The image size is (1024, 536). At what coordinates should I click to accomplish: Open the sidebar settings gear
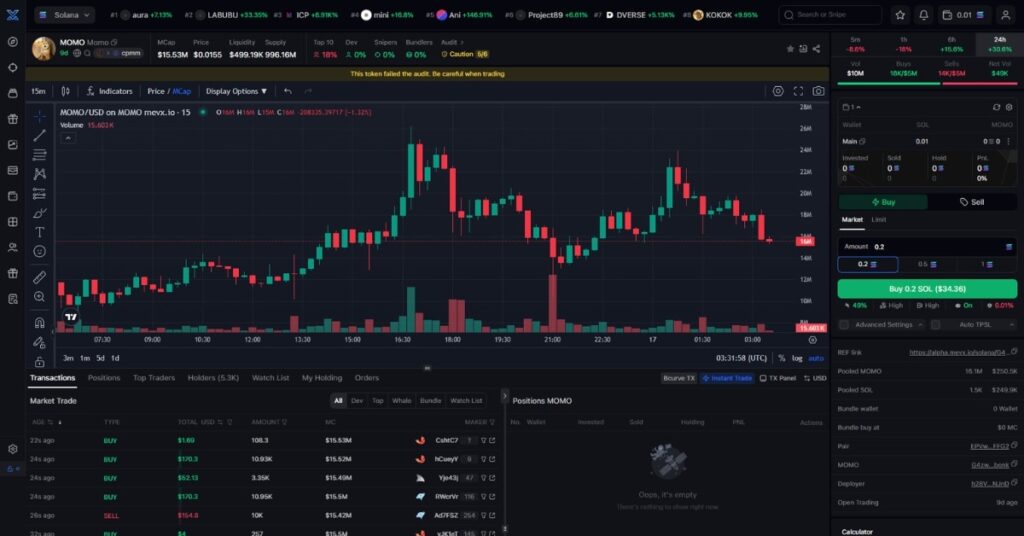click(x=12, y=449)
